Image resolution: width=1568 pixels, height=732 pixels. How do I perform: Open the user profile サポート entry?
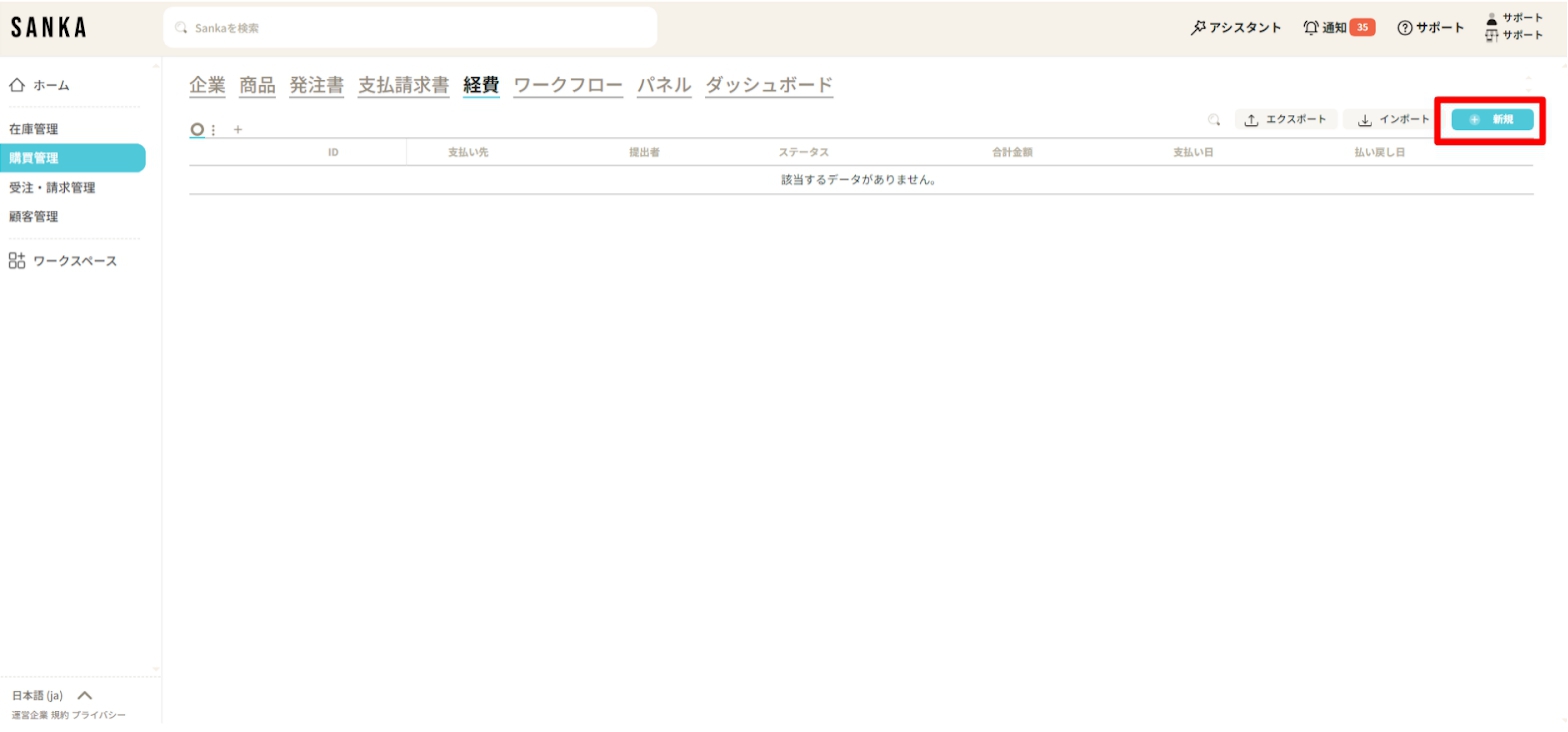click(x=1514, y=18)
